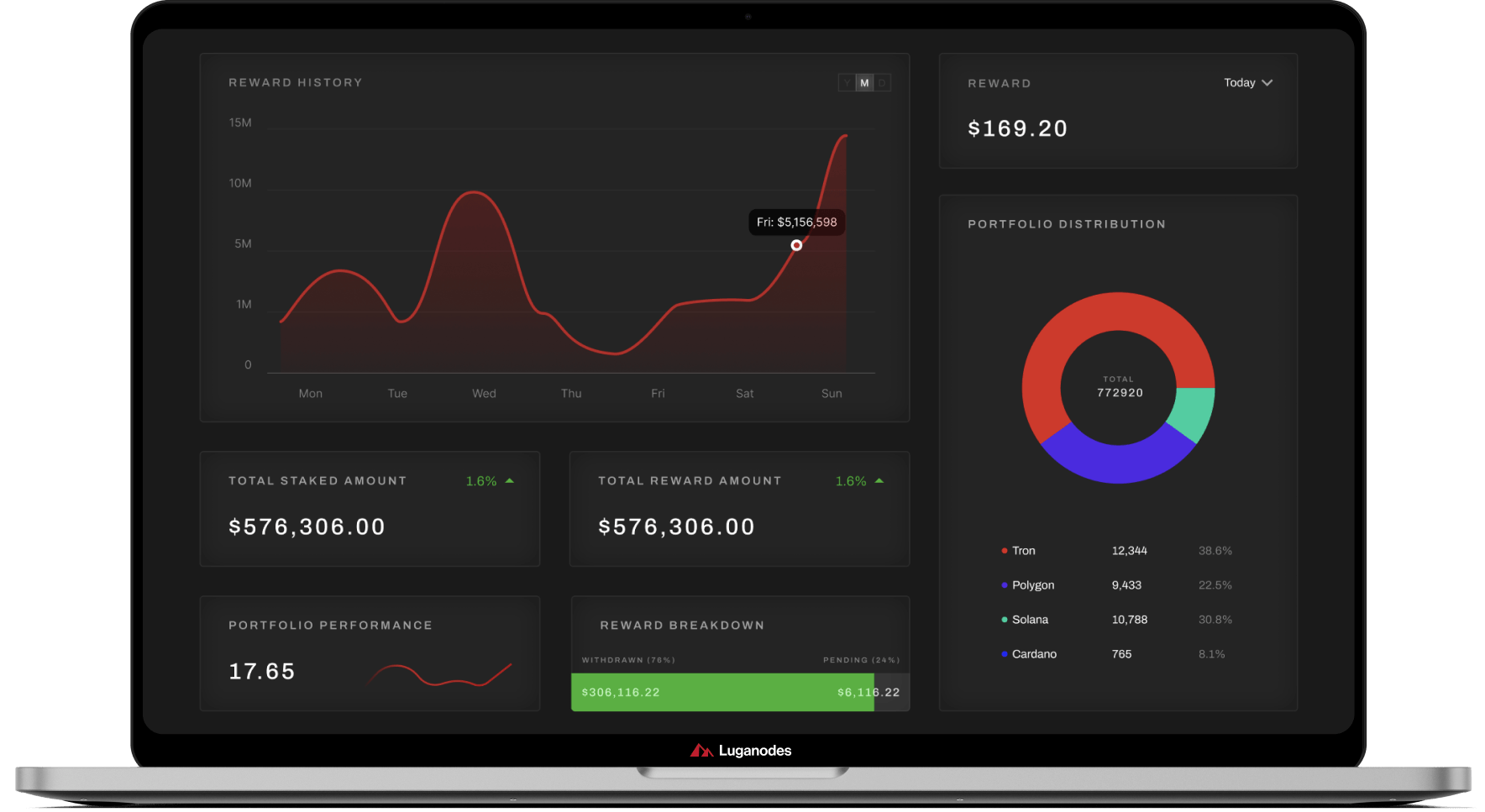
Task: Click the Friday data point marker on chart
Action: pyautogui.click(x=796, y=245)
